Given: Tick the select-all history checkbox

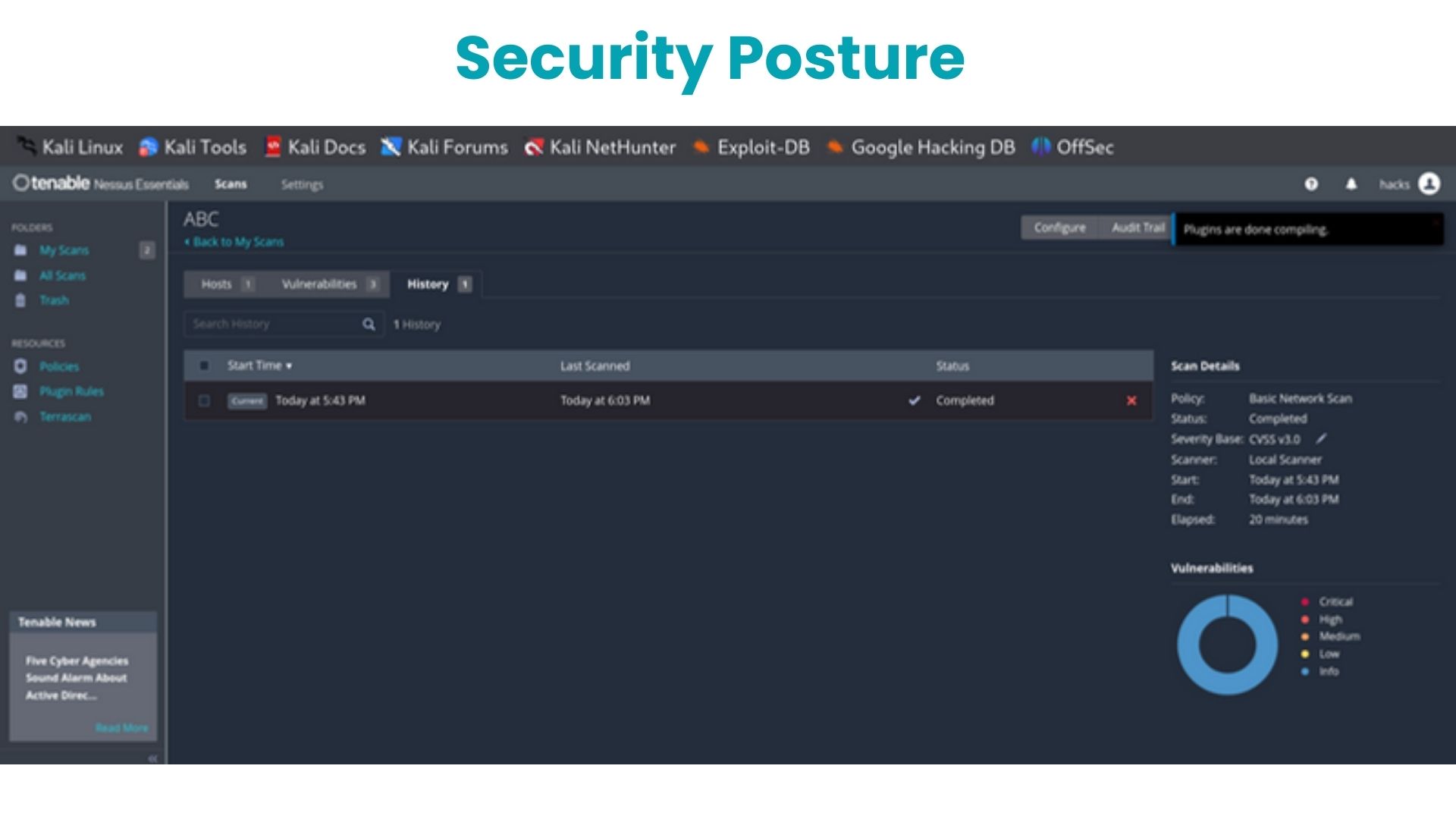Looking at the screenshot, I should tap(204, 366).
